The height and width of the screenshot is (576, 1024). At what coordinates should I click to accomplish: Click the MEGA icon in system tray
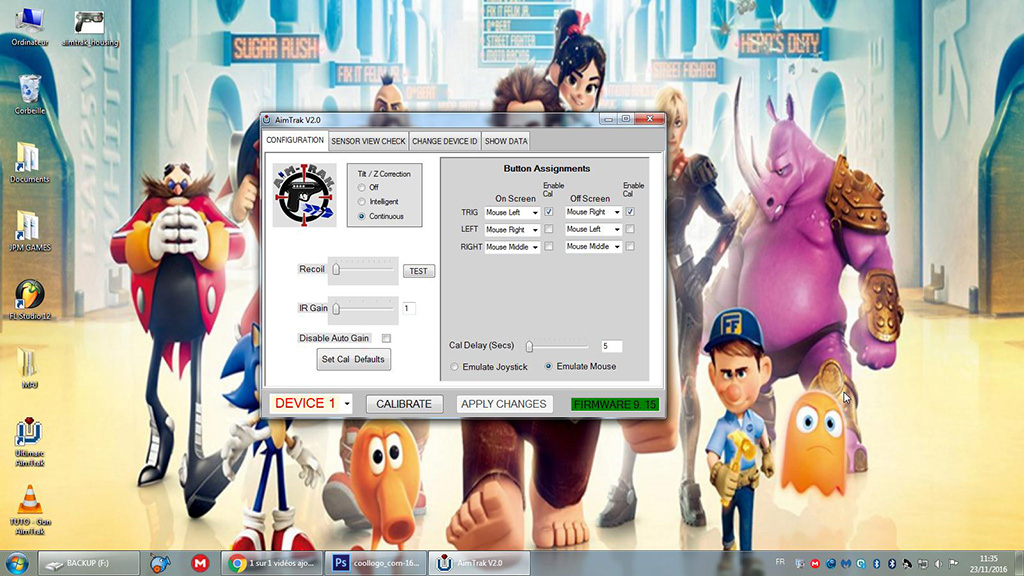click(x=815, y=563)
